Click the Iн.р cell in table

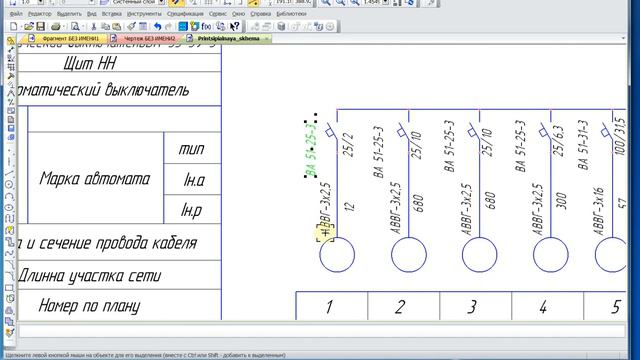(x=191, y=210)
